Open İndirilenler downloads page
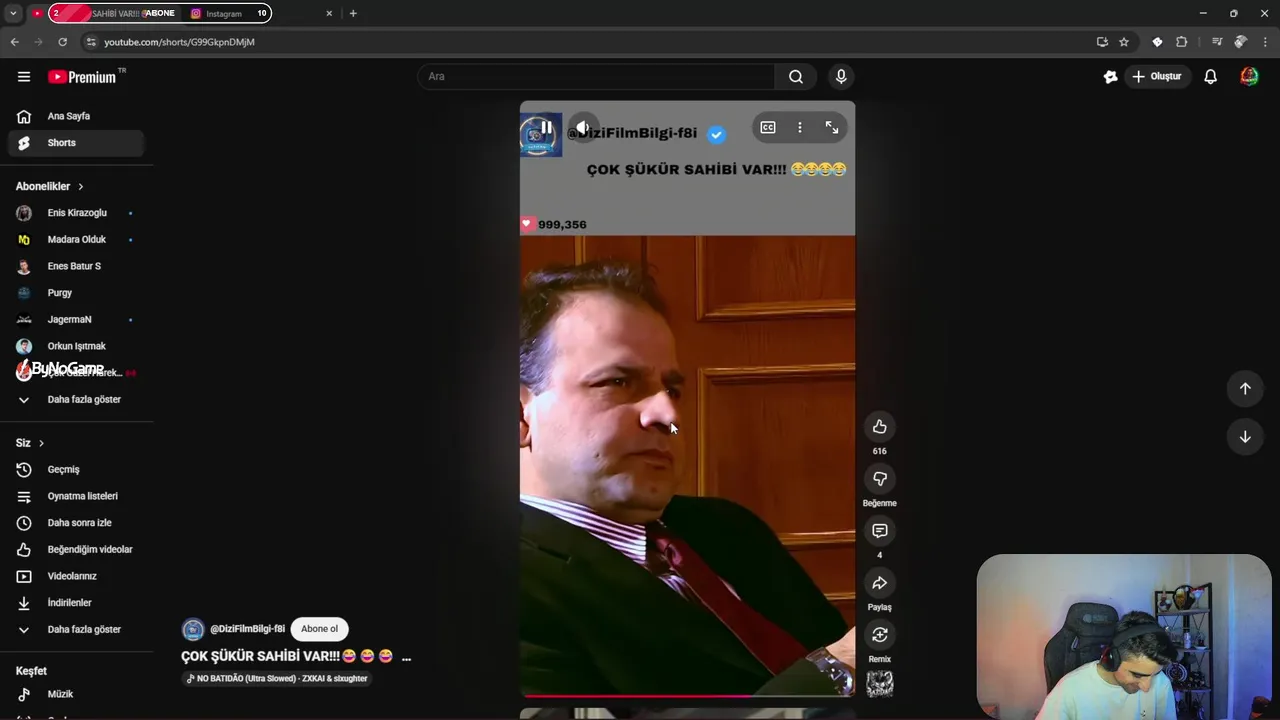The width and height of the screenshot is (1280, 720). (x=76, y=603)
